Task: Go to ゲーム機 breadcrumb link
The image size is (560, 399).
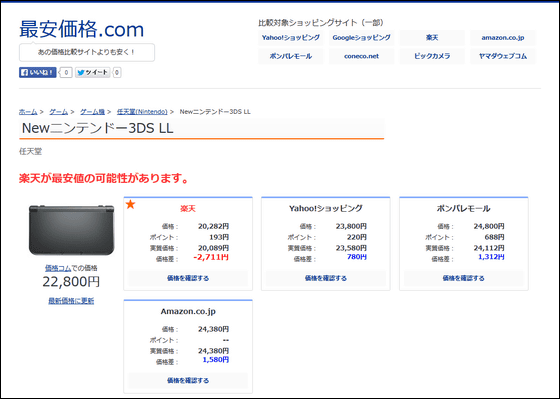Action: (x=92, y=112)
